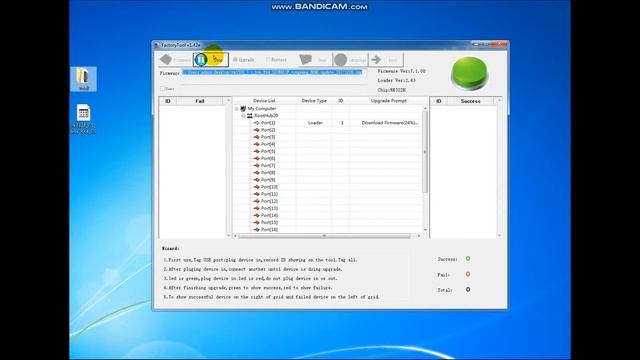Click the Upgrade Prompt column header
Screen dimensions: 640x360
[389, 100]
